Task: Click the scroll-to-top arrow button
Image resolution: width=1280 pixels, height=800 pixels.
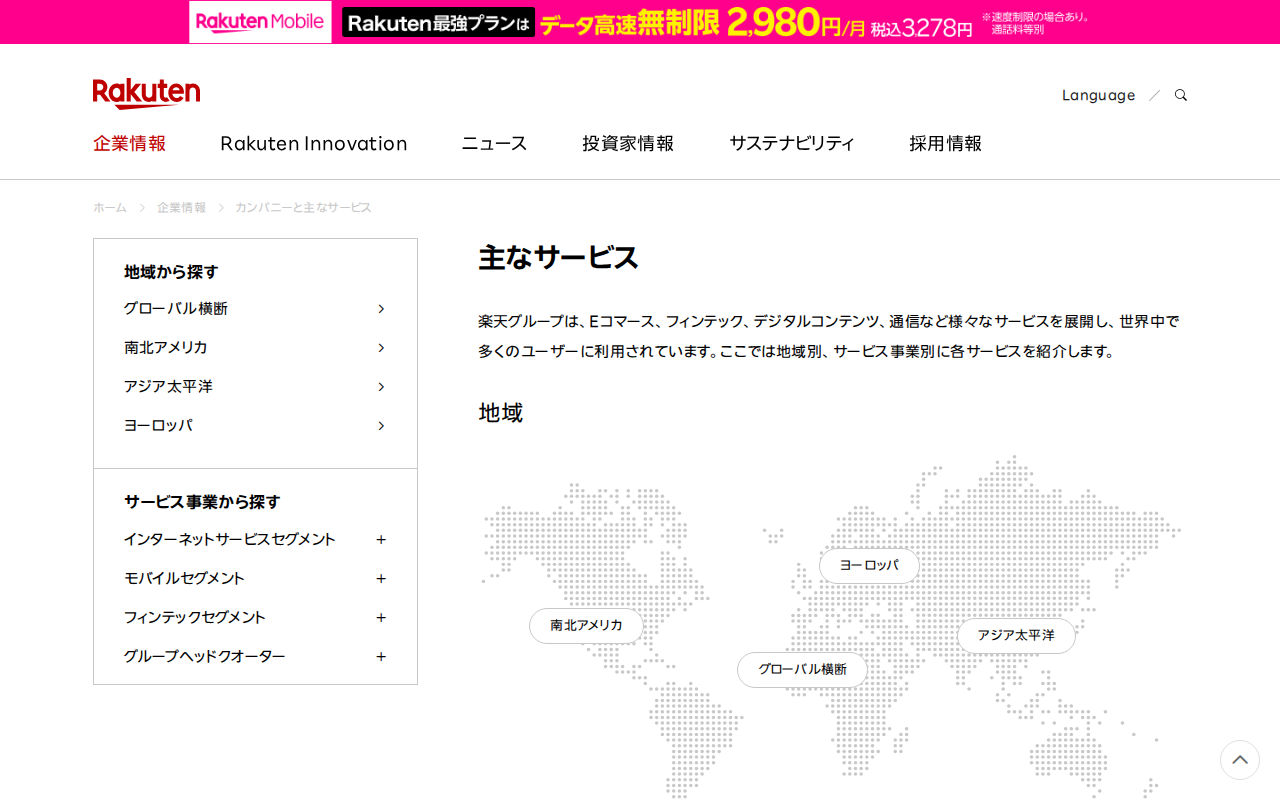Action: pyautogui.click(x=1239, y=760)
